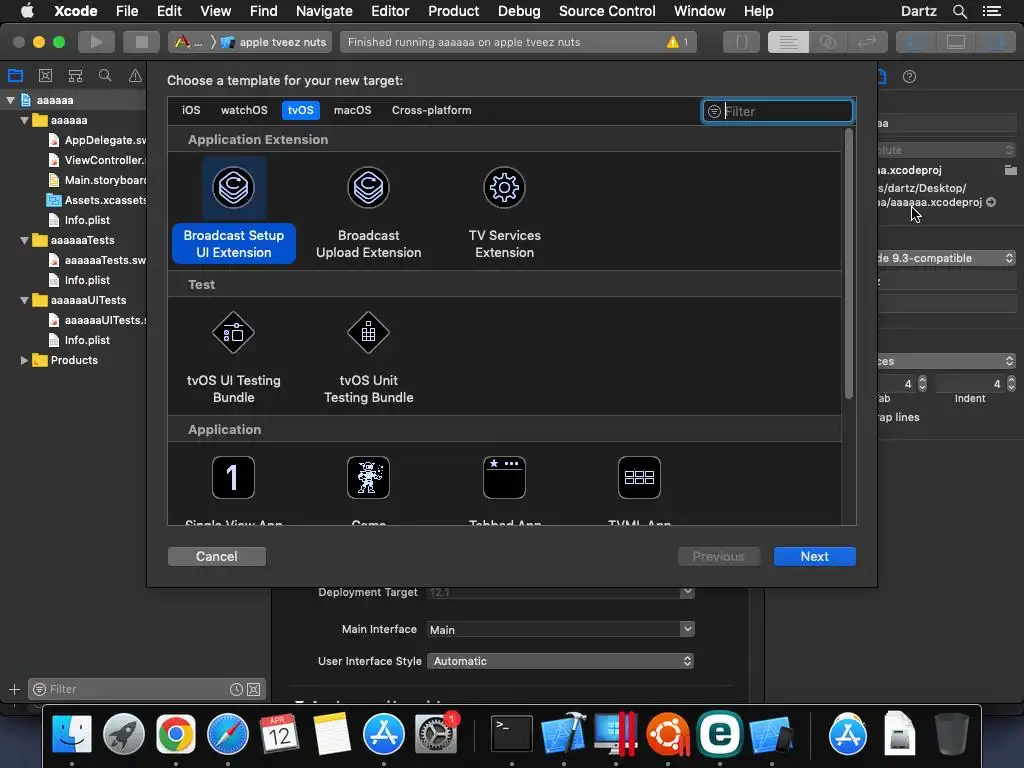The image size is (1024, 768).
Task: Show the standard editor layout button
Action: pyautogui.click(x=788, y=42)
